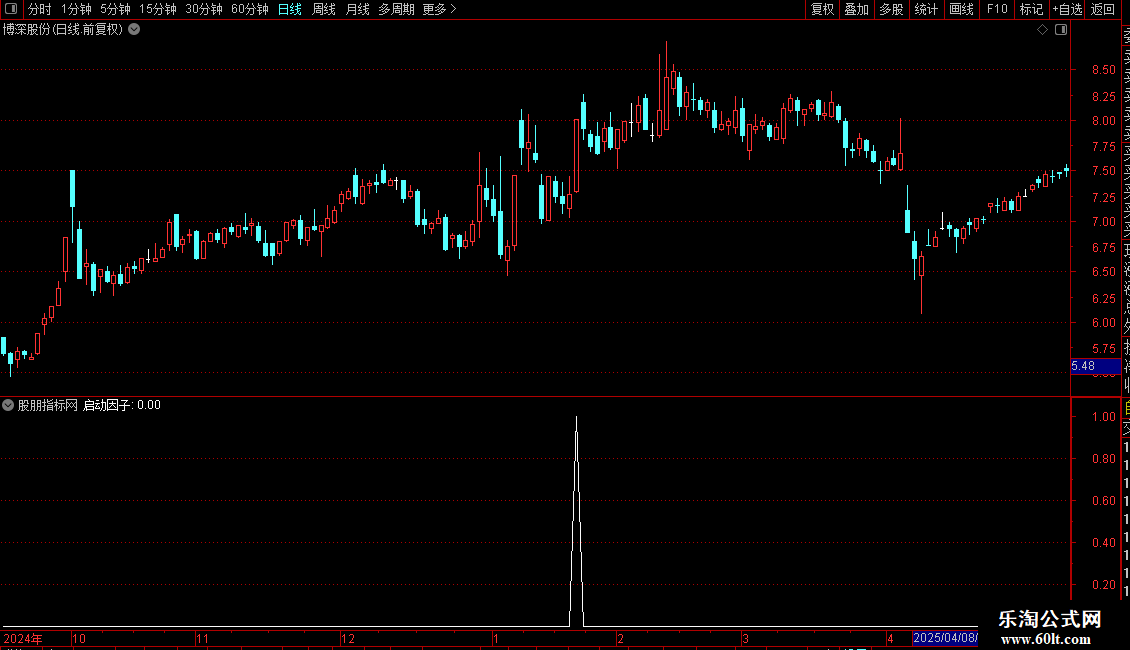Click the 5.48 price tag on axis
Screen dimensions: 1130x650
click(x=1095, y=366)
